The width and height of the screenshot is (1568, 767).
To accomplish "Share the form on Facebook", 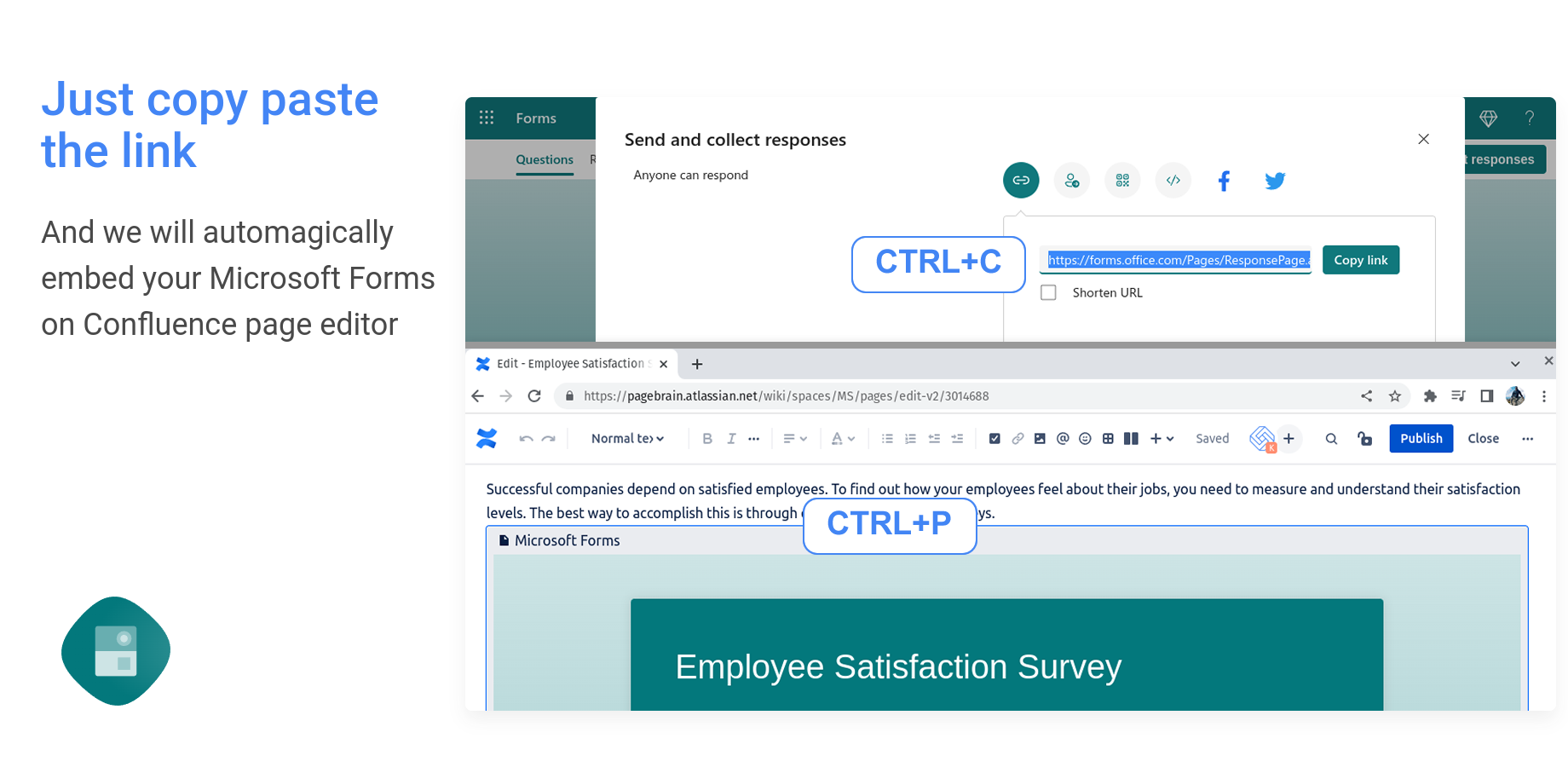I will (1224, 181).
